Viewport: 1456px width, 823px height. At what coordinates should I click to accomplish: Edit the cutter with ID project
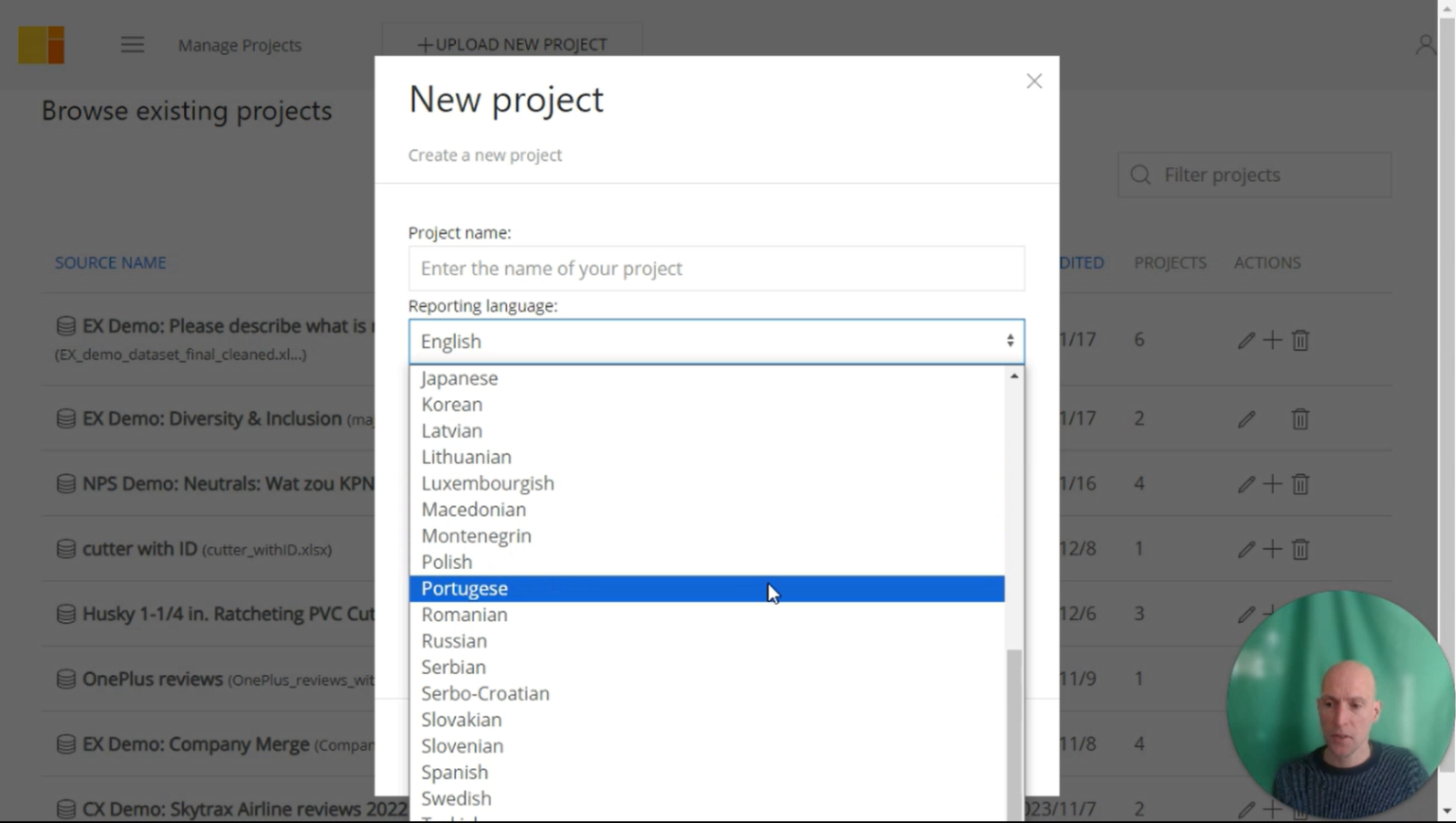point(1246,549)
